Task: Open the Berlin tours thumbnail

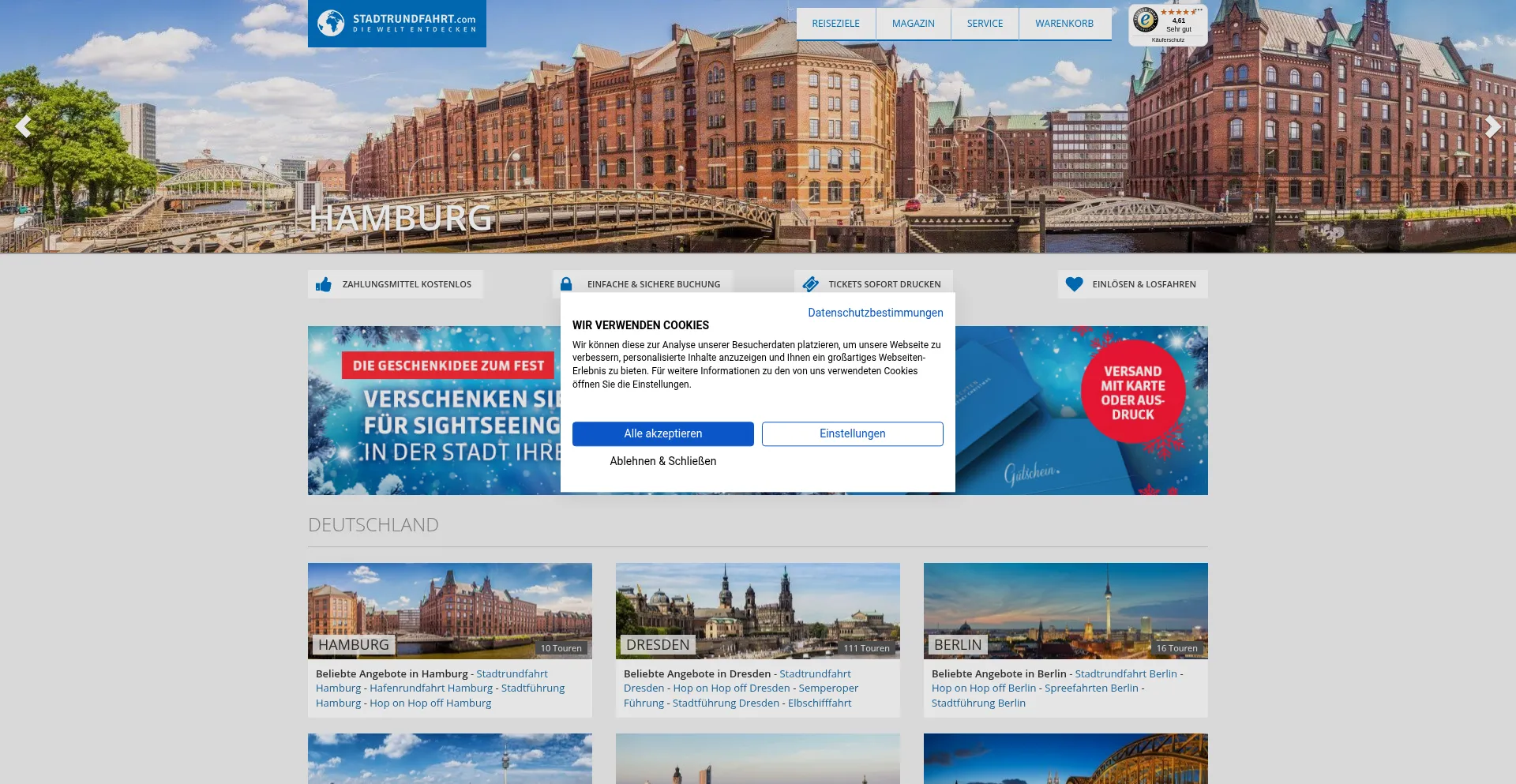Action: [x=1065, y=610]
